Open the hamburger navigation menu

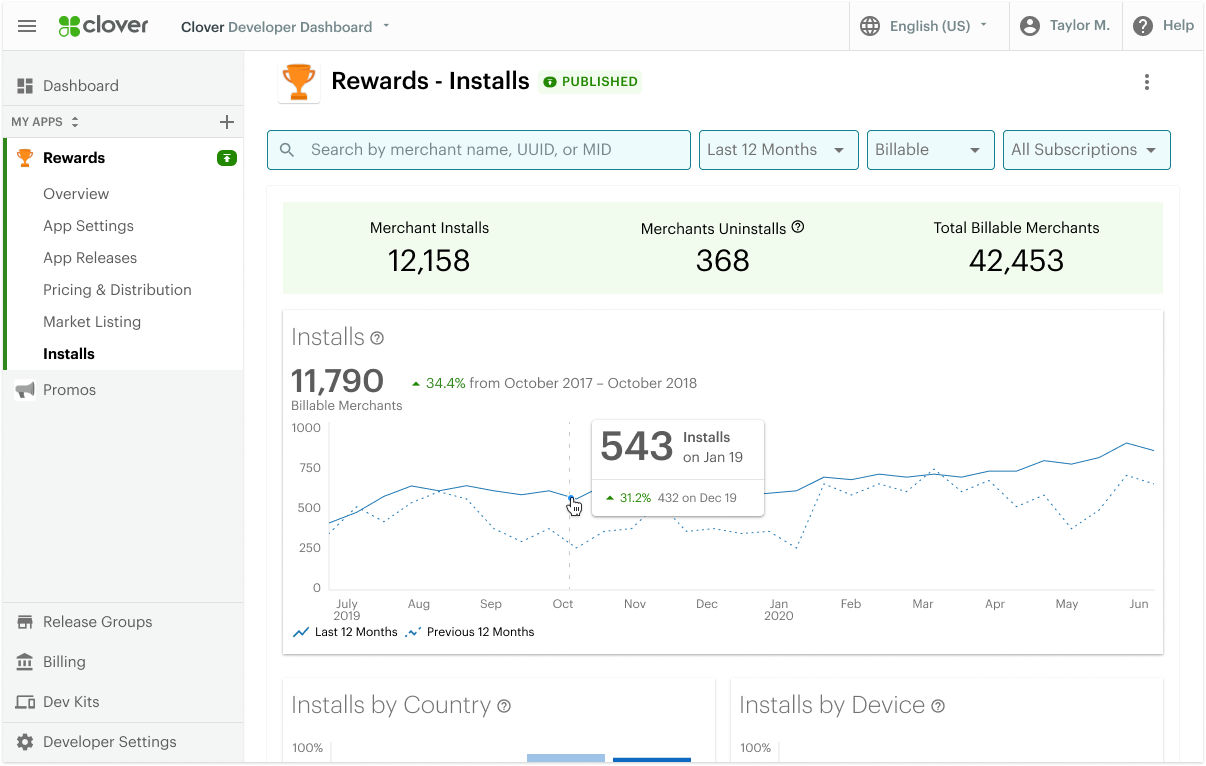tap(27, 26)
